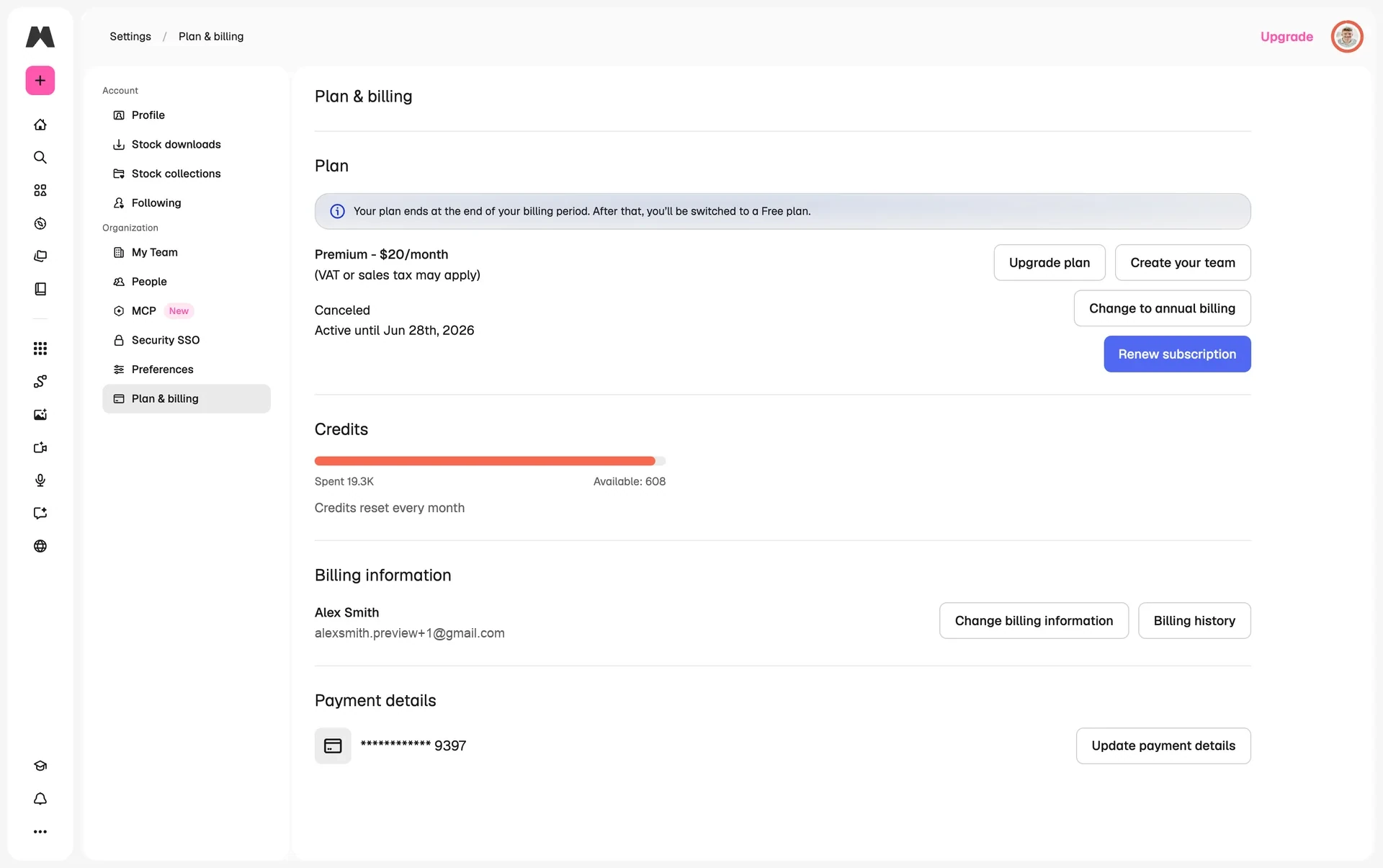Open the microphone voice icon
The image size is (1383, 868).
tap(40, 480)
